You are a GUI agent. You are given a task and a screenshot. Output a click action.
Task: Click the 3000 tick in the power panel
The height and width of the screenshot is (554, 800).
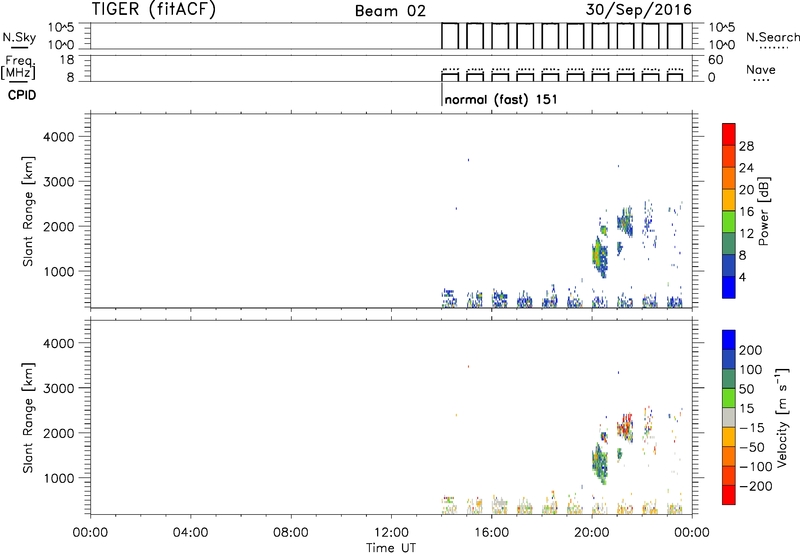point(59,182)
